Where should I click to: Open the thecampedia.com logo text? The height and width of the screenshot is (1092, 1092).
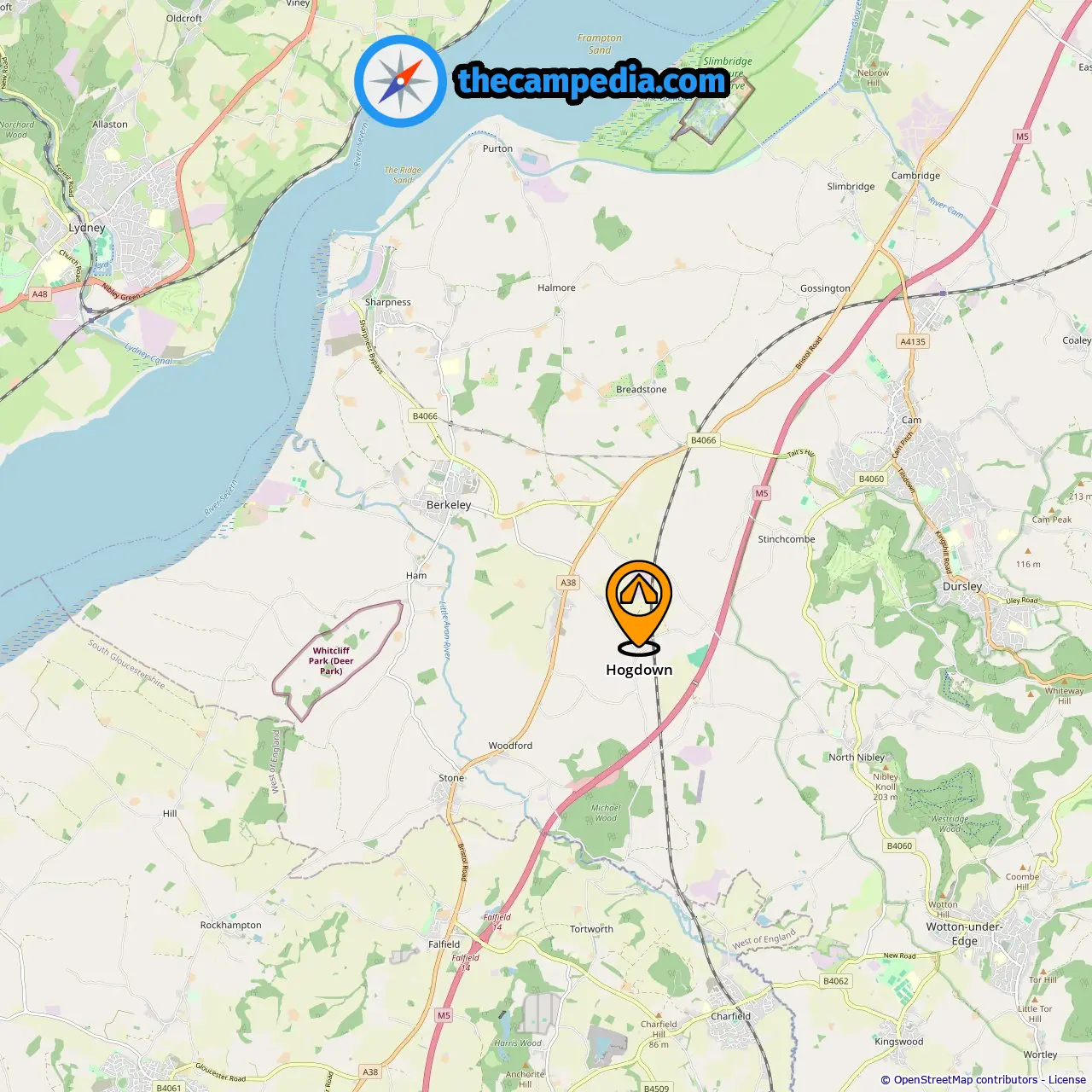coord(592,82)
